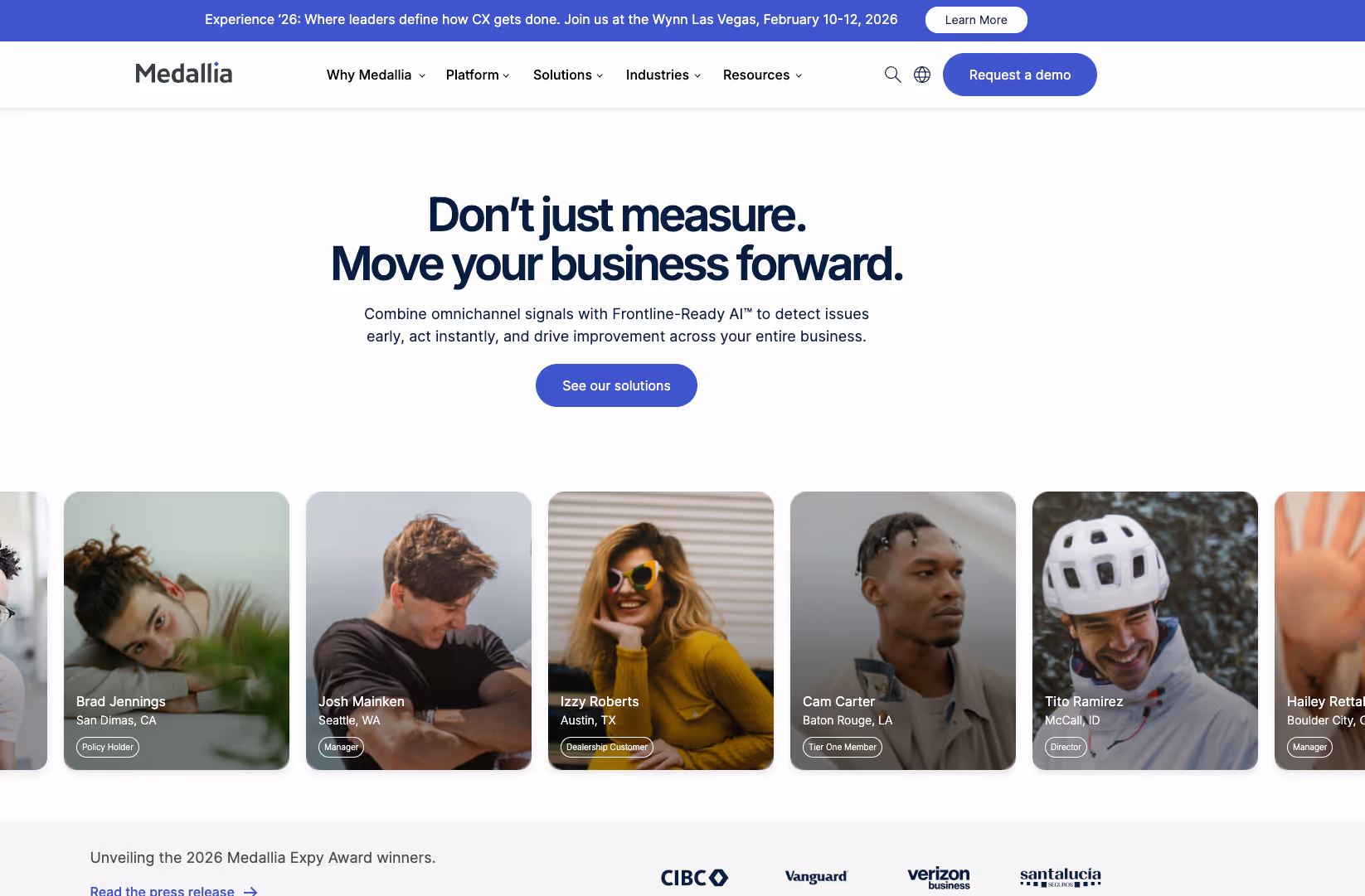Click the Dealership Customer tag
This screenshot has height=896, width=1365.
(x=607, y=747)
